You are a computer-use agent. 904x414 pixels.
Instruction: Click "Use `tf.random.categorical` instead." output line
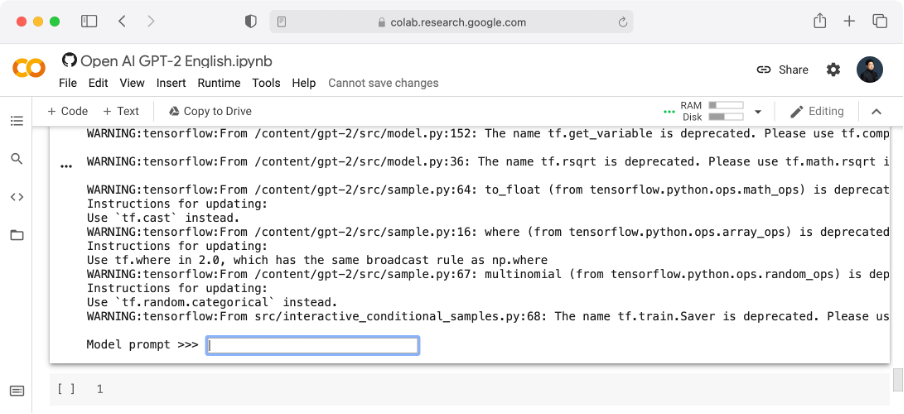click(x=212, y=302)
